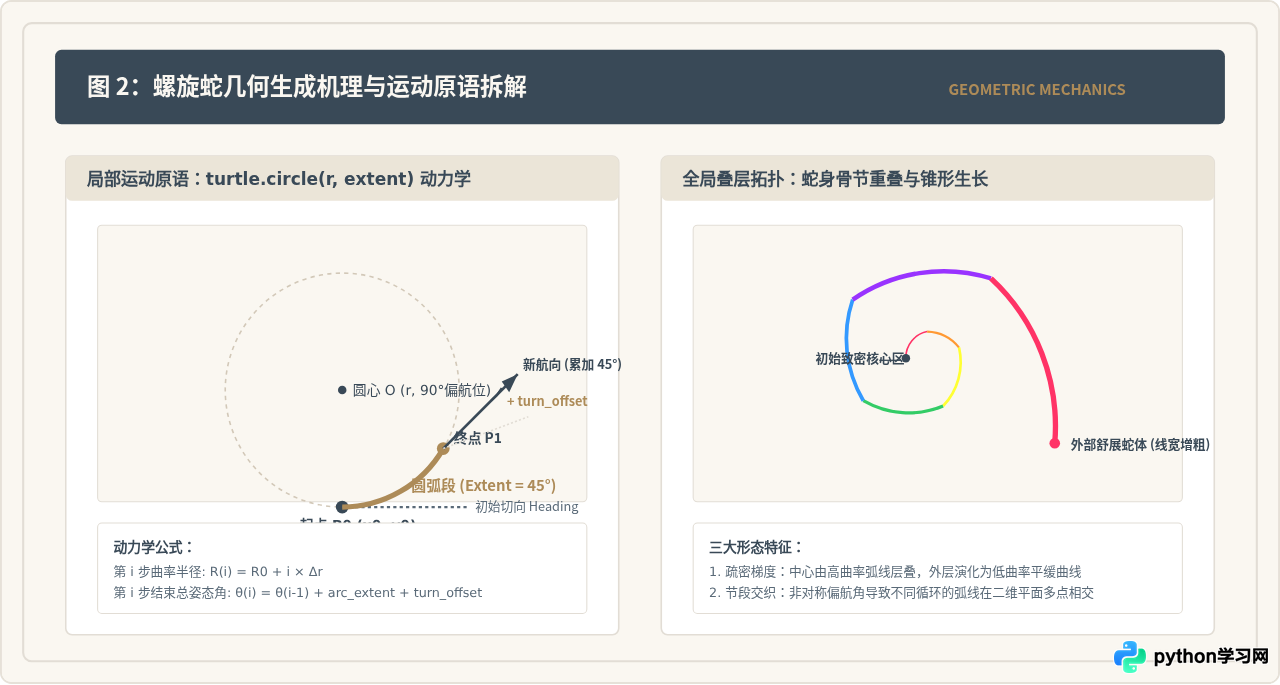Screen dimensions: 1280x685
Task: Click the title 图 2：螺旋蛇几何生成机理与运动原语拆解
Action: pyautogui.click(x=307, y=87)
